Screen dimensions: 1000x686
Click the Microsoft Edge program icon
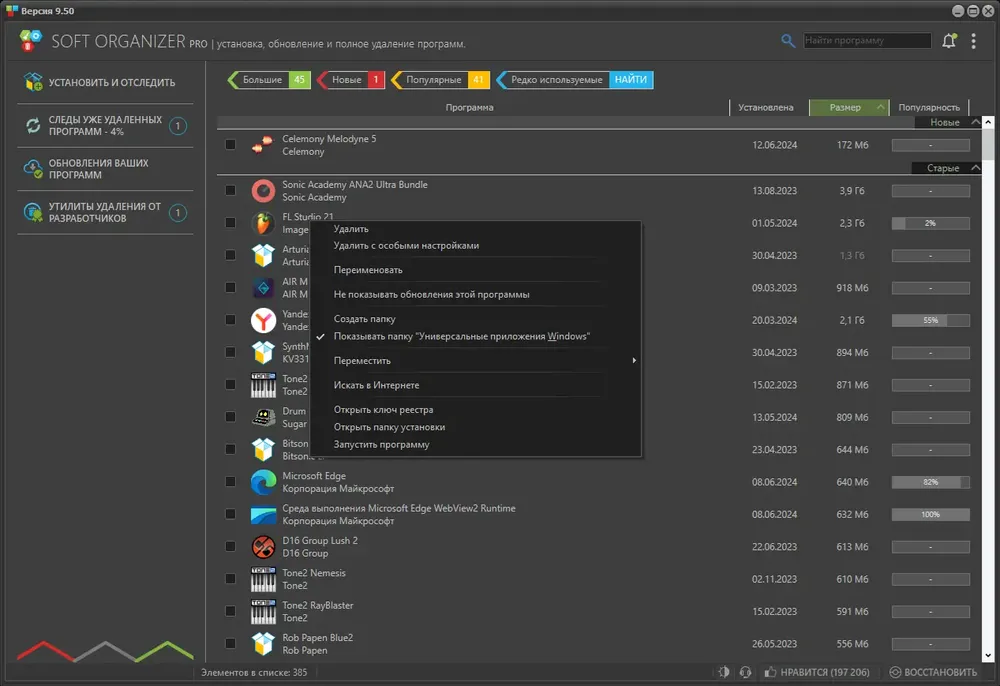263,482
